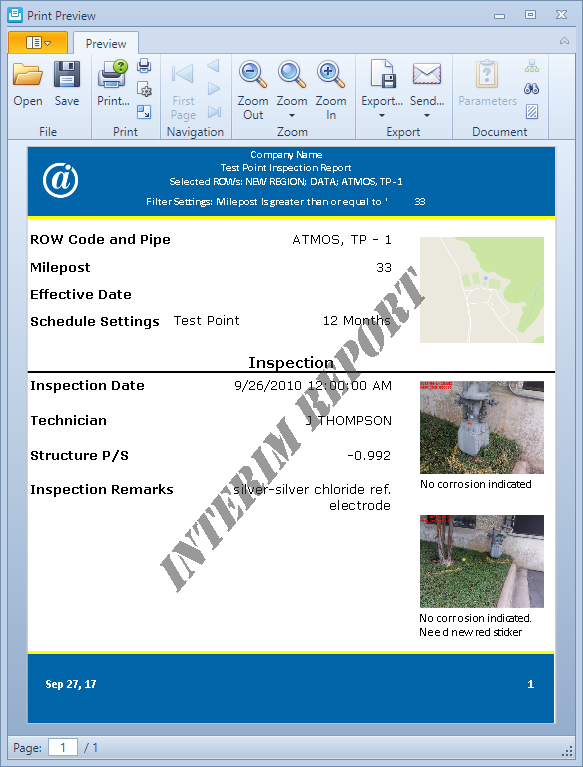583x767 pixels.
Task: Jump to the last page arrow
Action: tap(214, 112)
